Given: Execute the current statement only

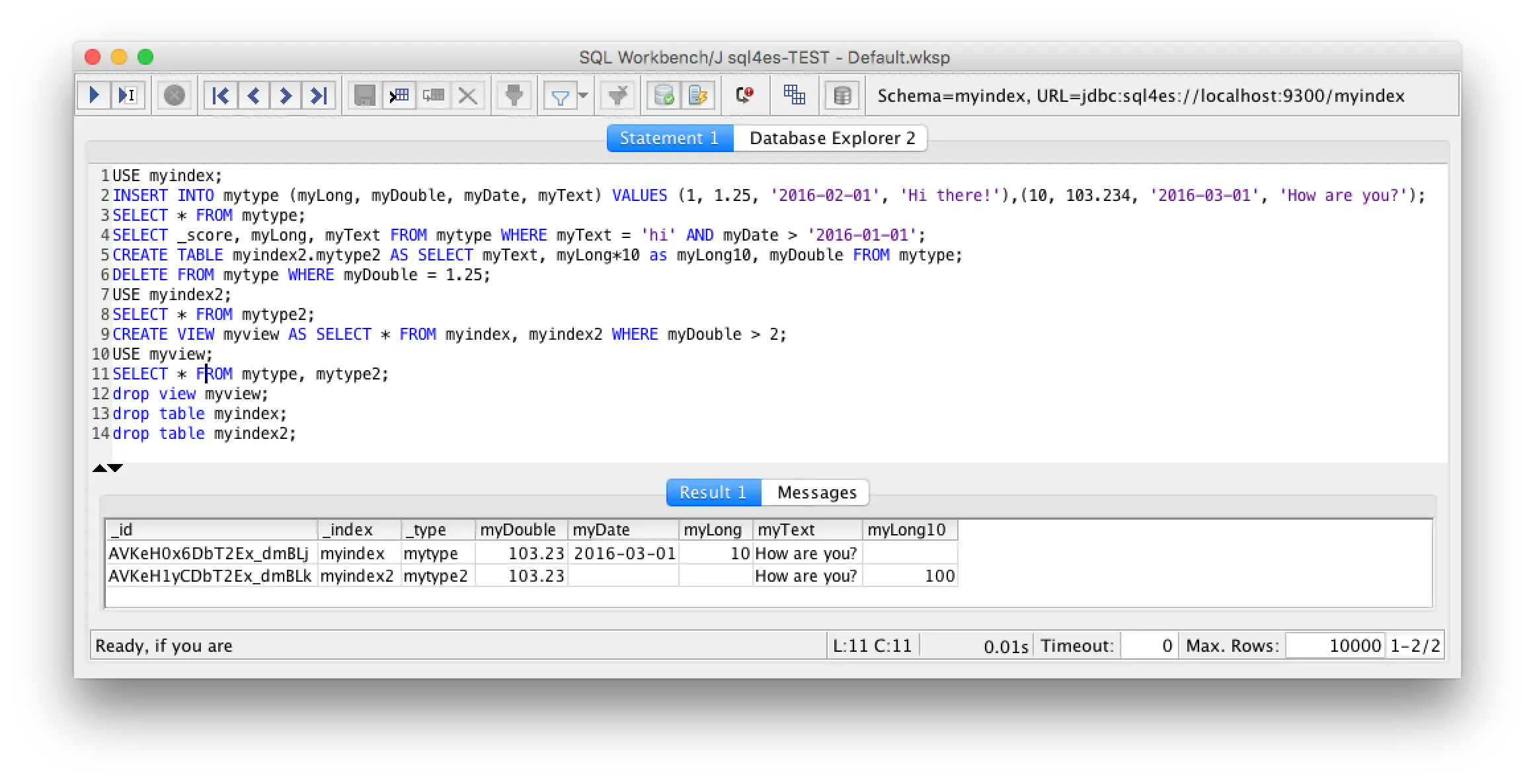Looking at the screenshot, I should coord(128,95).
